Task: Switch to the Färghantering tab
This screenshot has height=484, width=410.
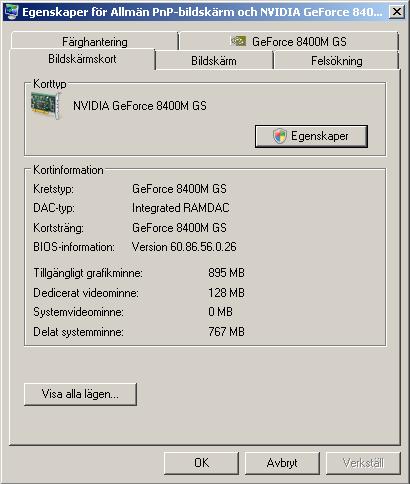Action: point(95,41)
